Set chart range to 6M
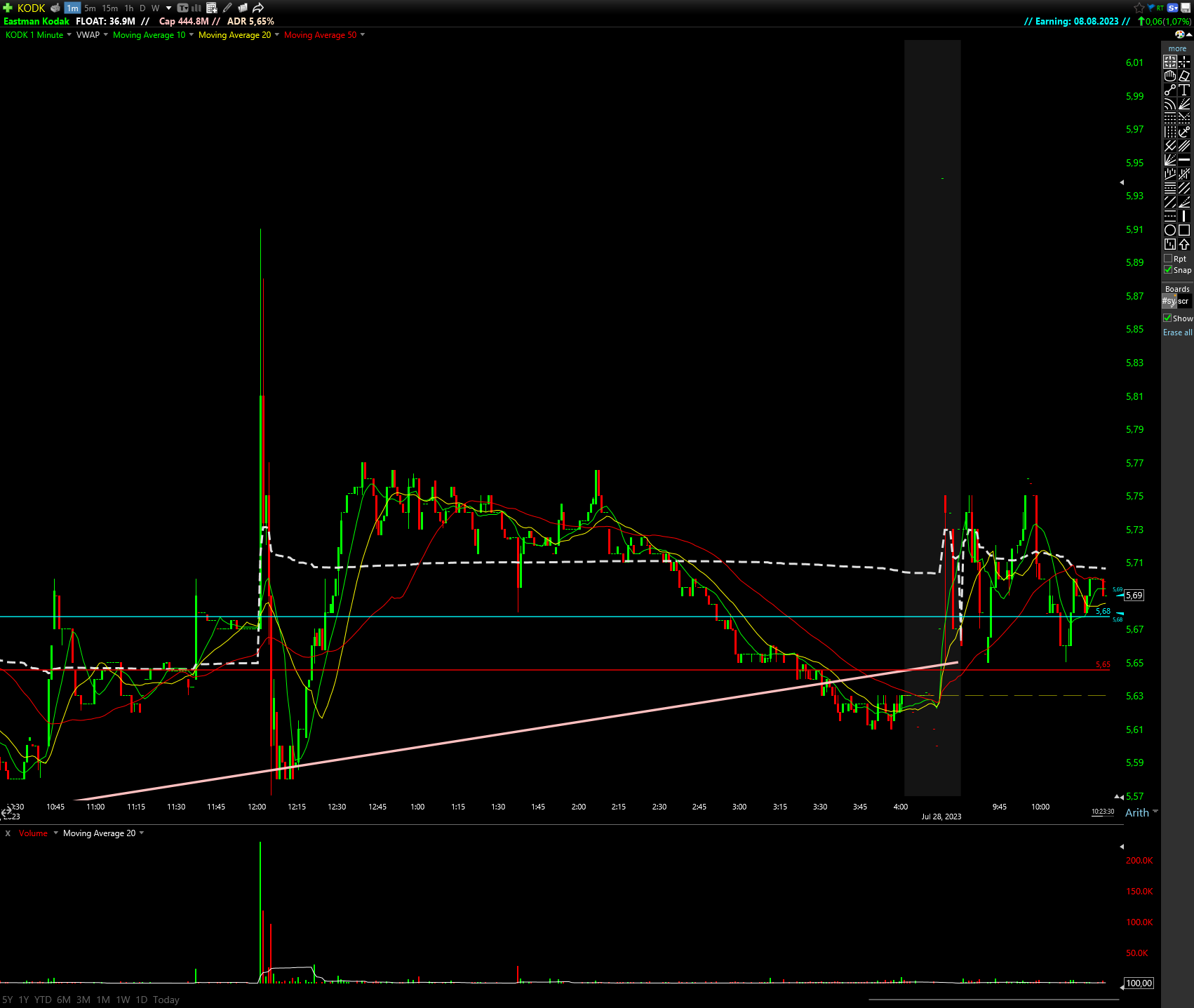The height and width of the screenshot is (1008, 1194). tap(63, 1000)
